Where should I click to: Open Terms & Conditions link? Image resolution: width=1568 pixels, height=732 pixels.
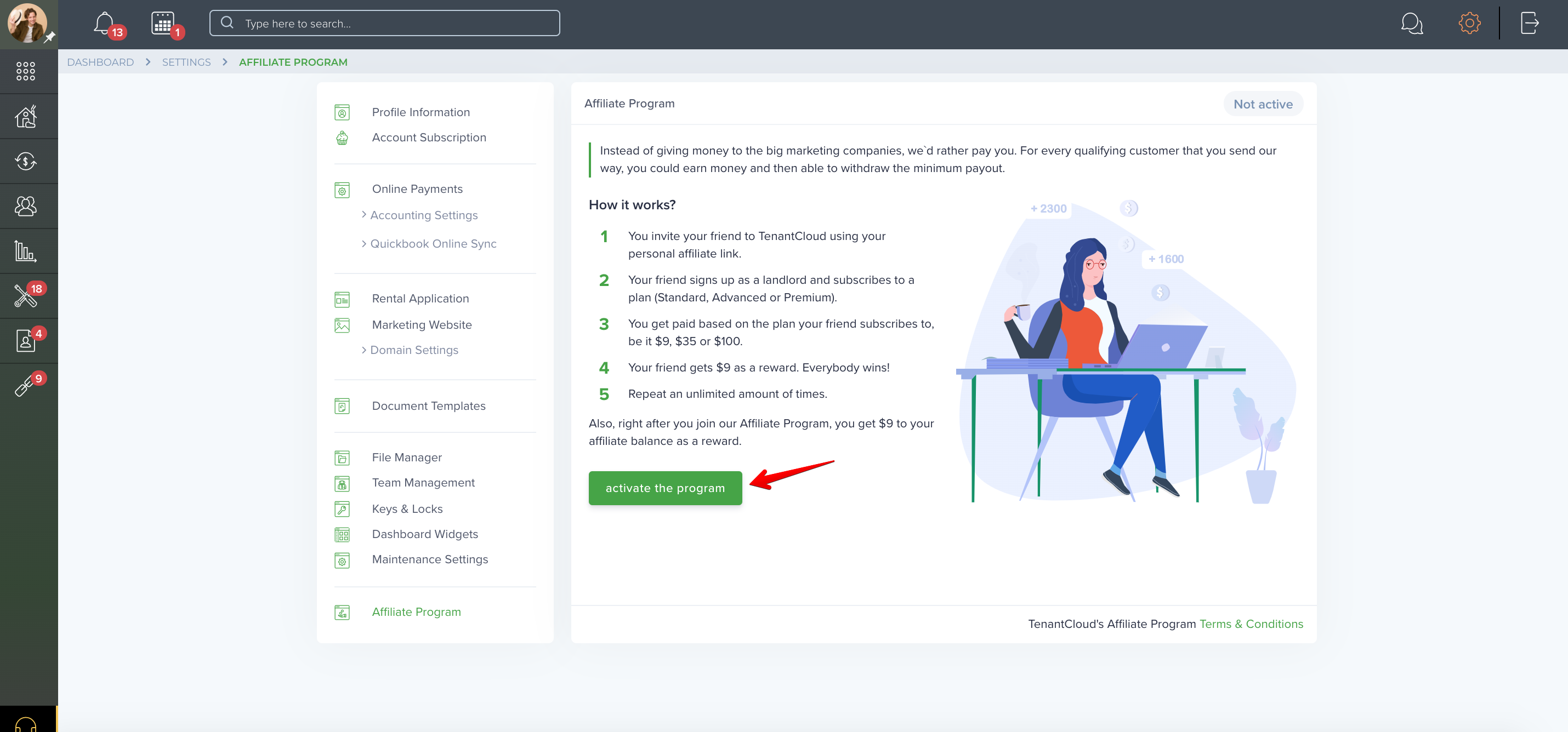click(1251, 624)
